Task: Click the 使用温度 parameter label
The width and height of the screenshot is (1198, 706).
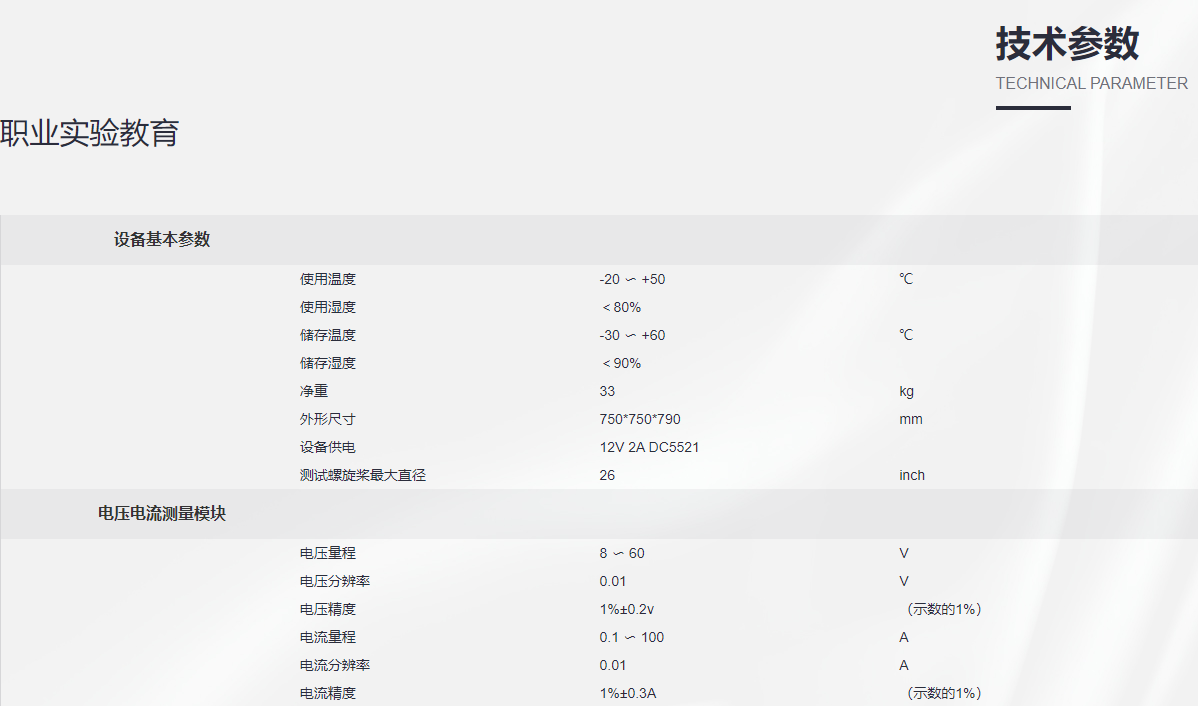Action: (328, 279)
